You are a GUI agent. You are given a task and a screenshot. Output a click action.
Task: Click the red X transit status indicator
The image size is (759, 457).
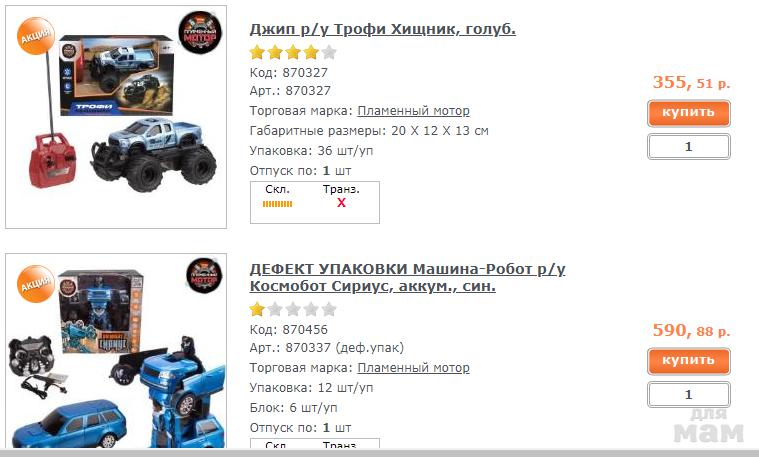point(341,203)
